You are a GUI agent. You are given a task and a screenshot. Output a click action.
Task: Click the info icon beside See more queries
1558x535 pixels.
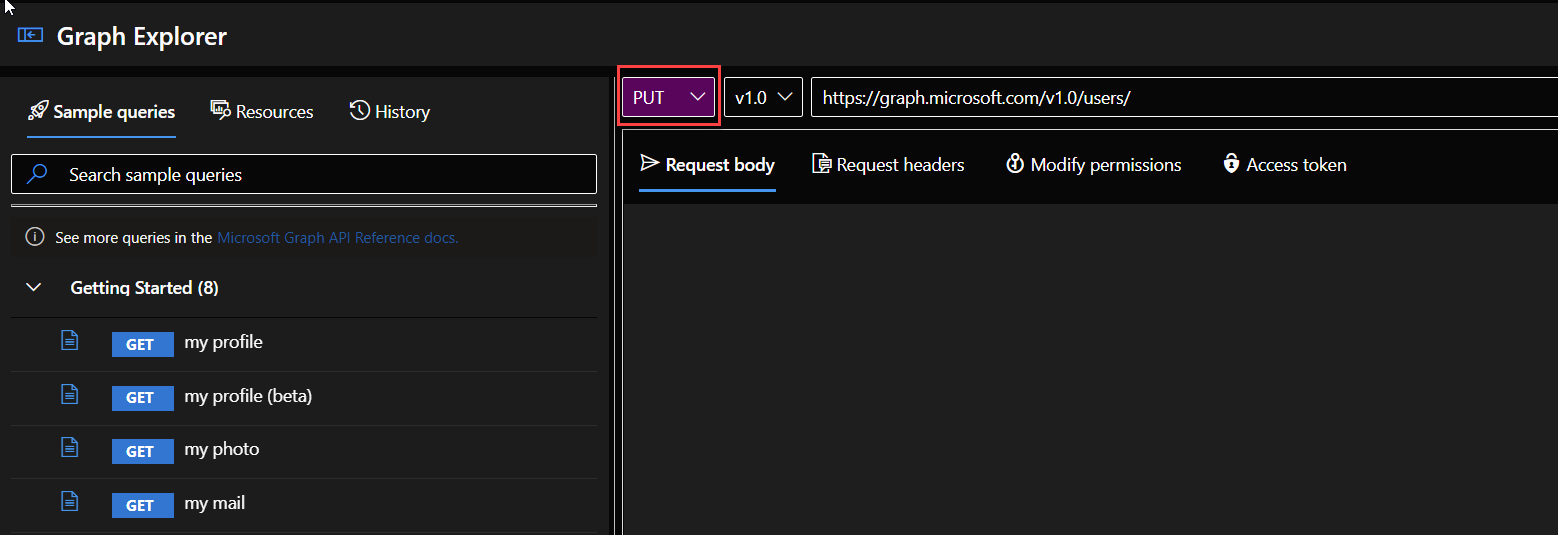pyautogui.click(x=35, y=237)
